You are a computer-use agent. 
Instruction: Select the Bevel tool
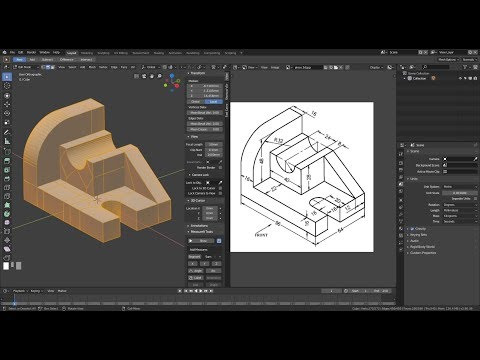(7, 179)
